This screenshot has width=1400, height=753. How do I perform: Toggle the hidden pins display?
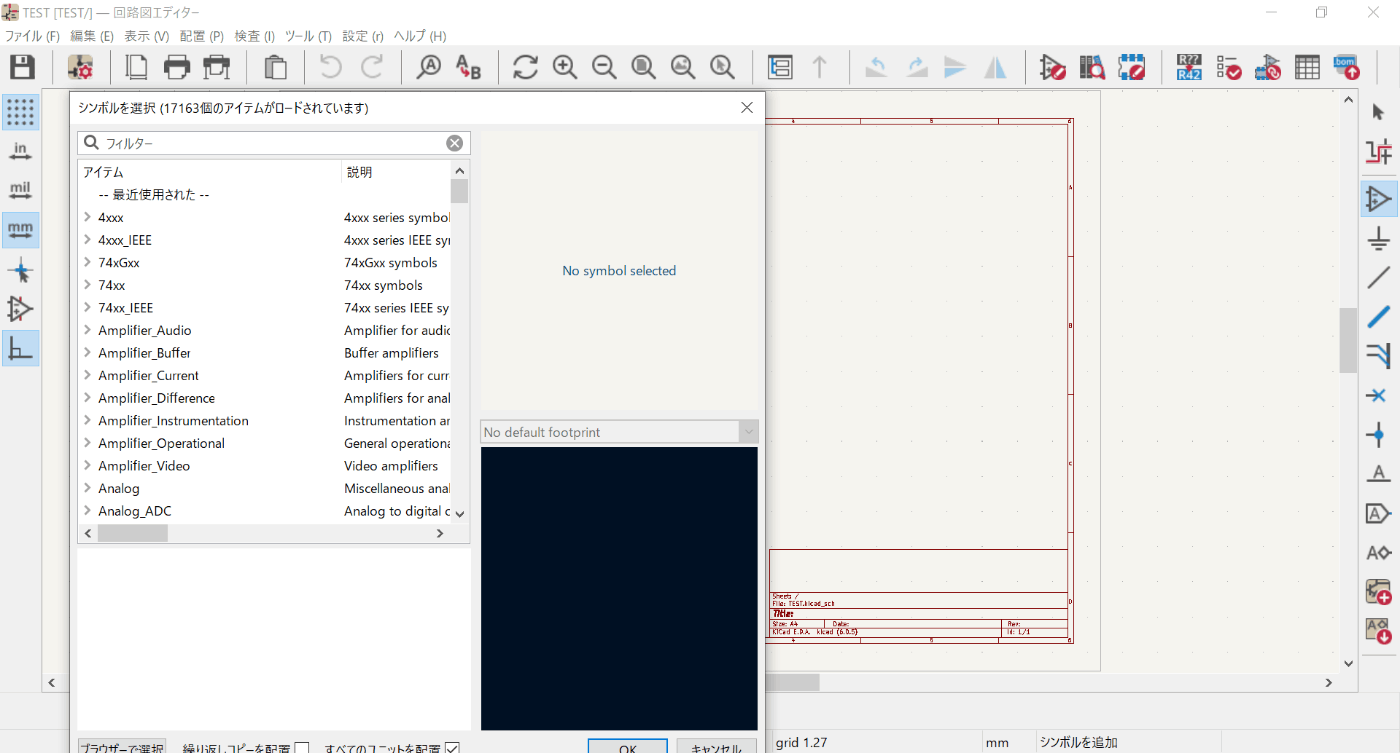pos(21,309)
